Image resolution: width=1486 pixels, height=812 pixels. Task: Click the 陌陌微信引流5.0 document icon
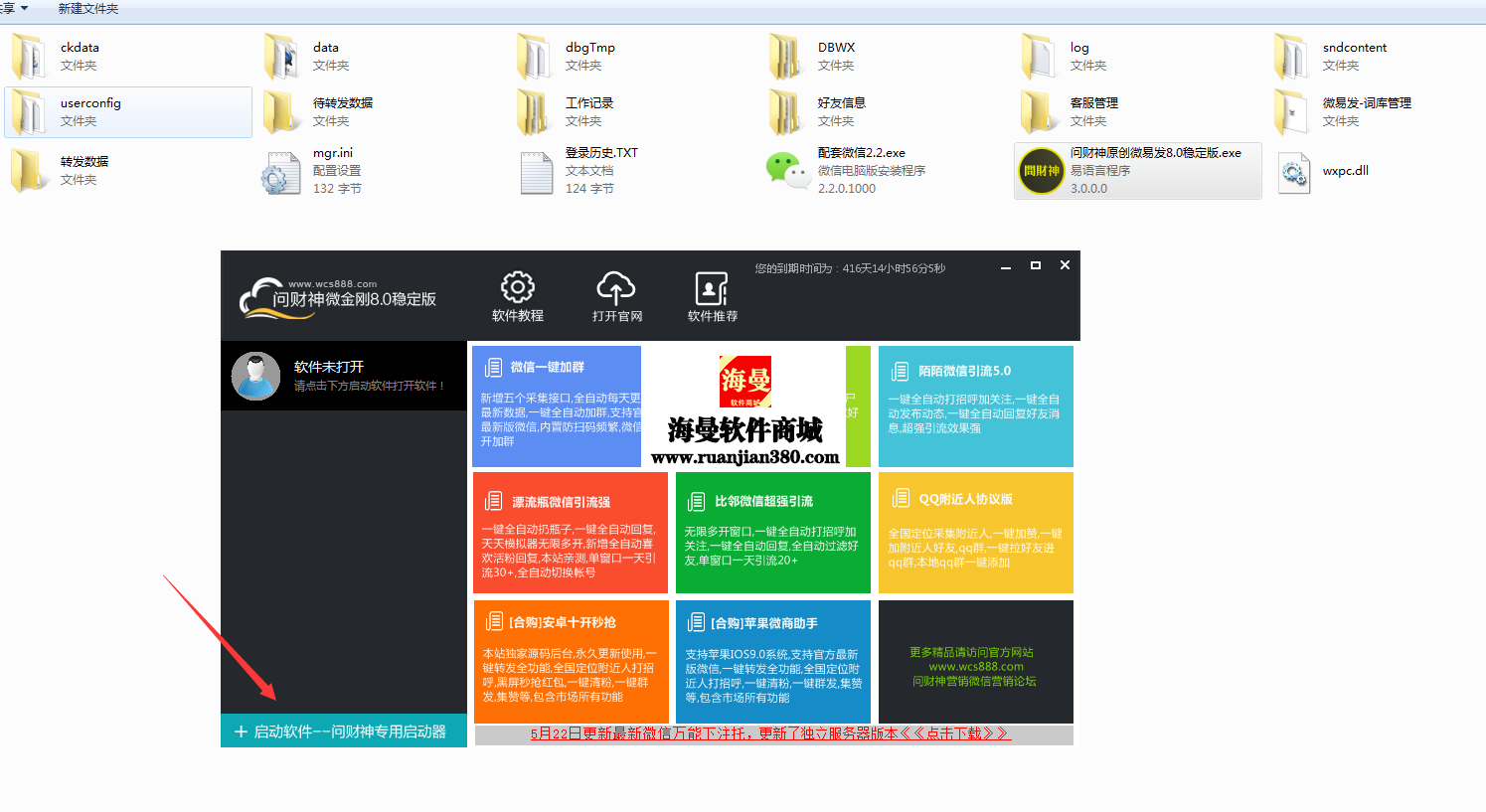click(900, 371)
